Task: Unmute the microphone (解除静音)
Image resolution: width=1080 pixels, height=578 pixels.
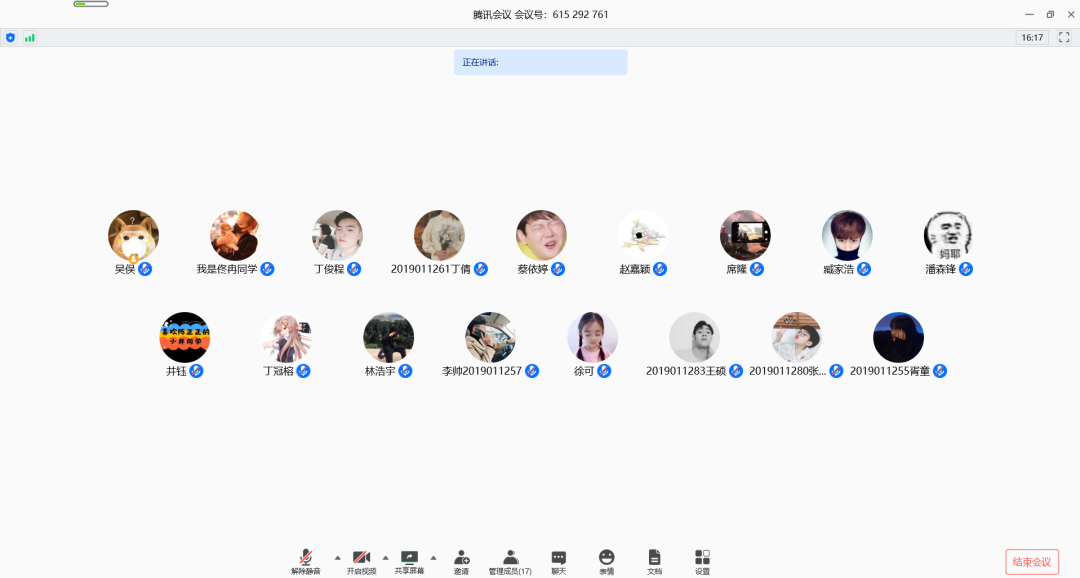Action: [306, 561]
